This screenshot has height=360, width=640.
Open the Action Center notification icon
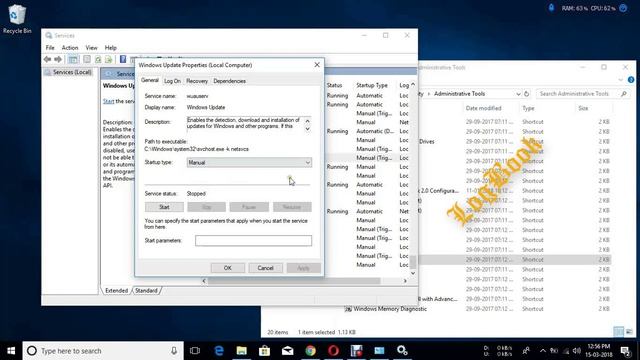click(625, 351)
